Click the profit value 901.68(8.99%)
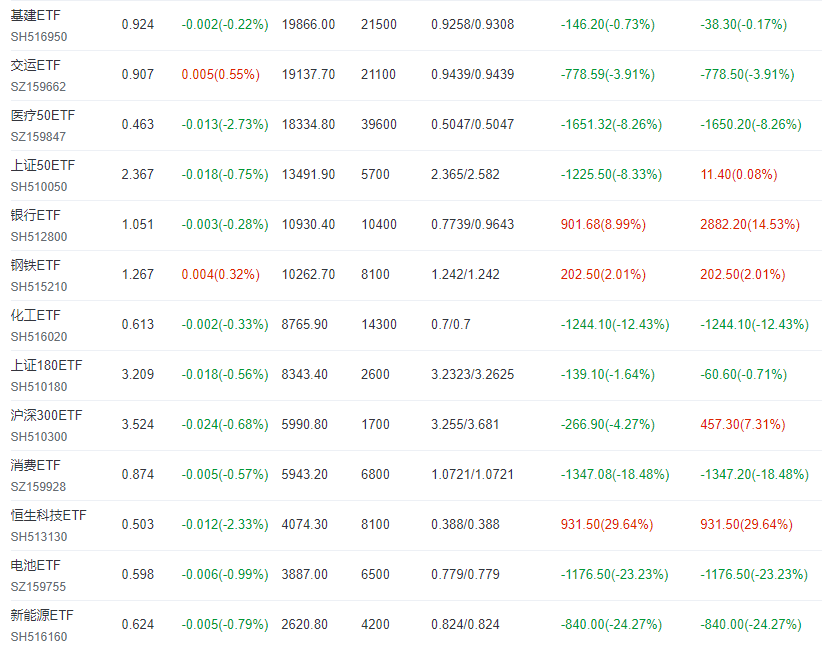The width and height of the screenshot is (822, 650). [603, 224]
